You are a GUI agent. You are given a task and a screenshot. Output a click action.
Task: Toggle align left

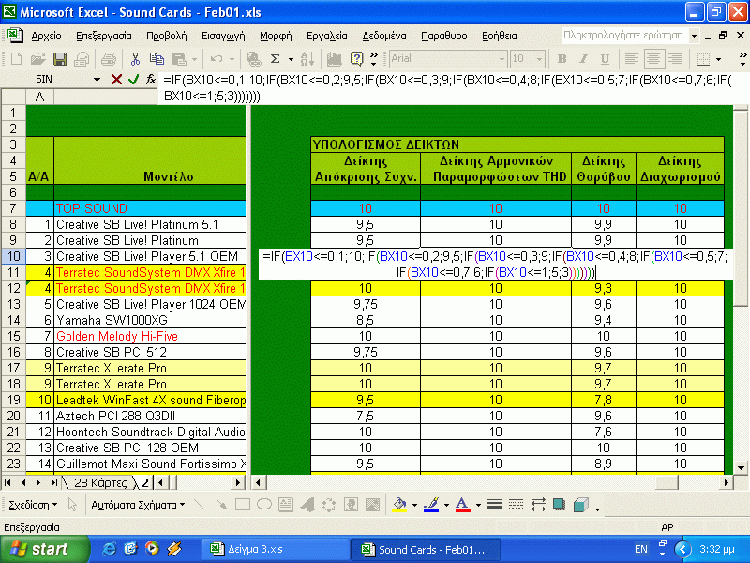(631, 59)
